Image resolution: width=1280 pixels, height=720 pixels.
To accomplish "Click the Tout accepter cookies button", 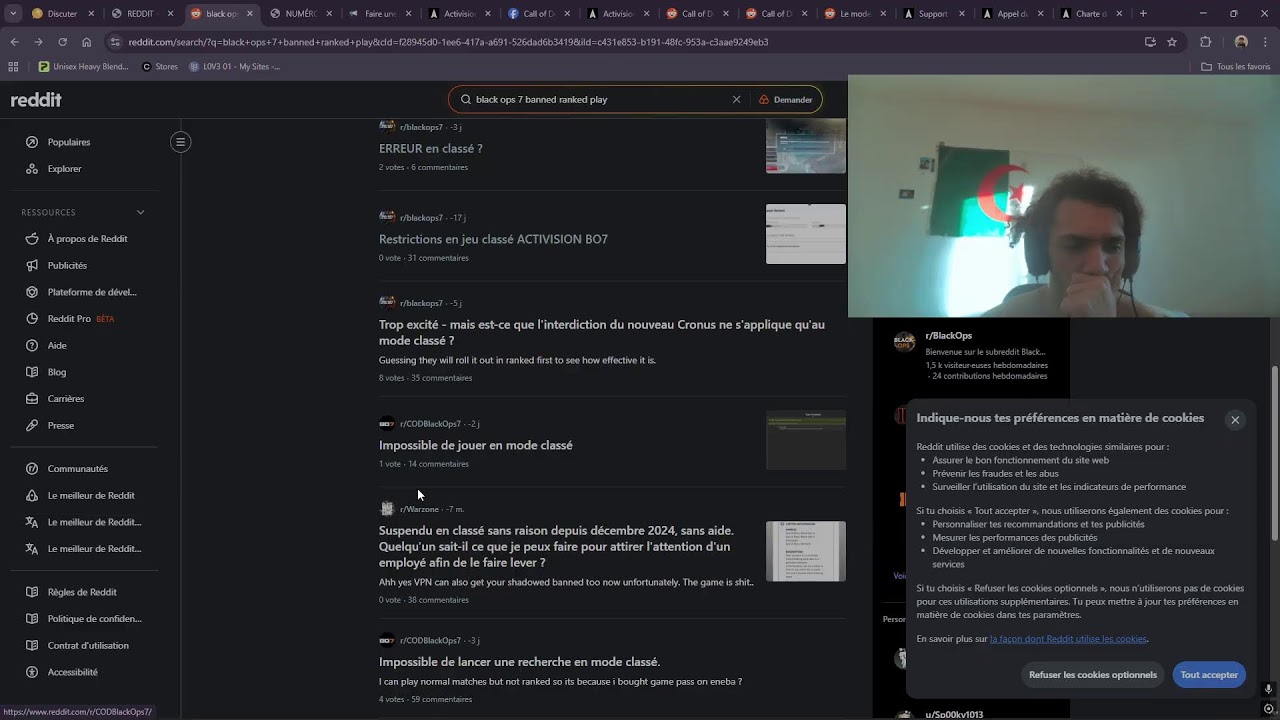I will (x=1209, y=675).
